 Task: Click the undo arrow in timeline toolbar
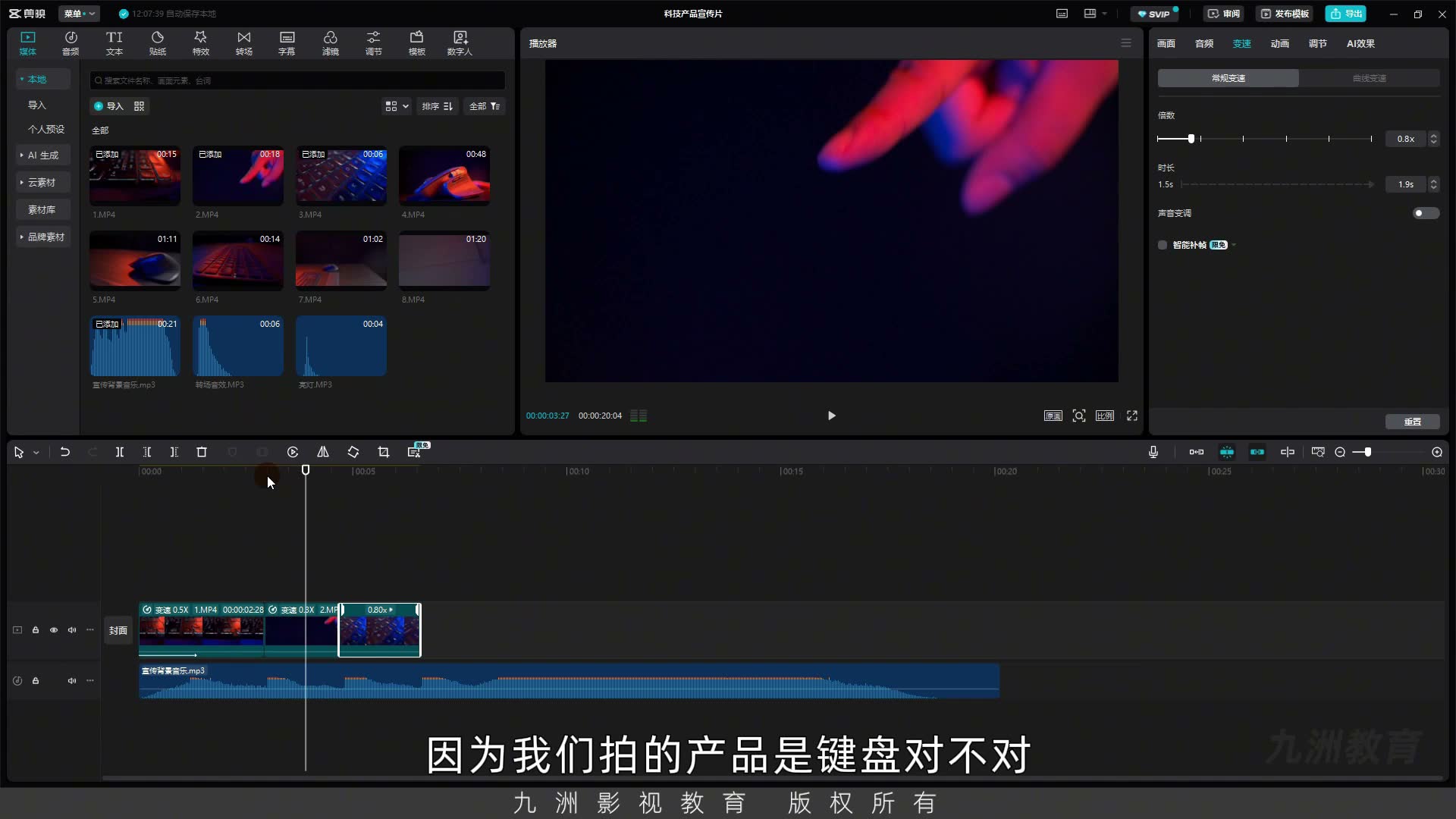click(65, 452)
